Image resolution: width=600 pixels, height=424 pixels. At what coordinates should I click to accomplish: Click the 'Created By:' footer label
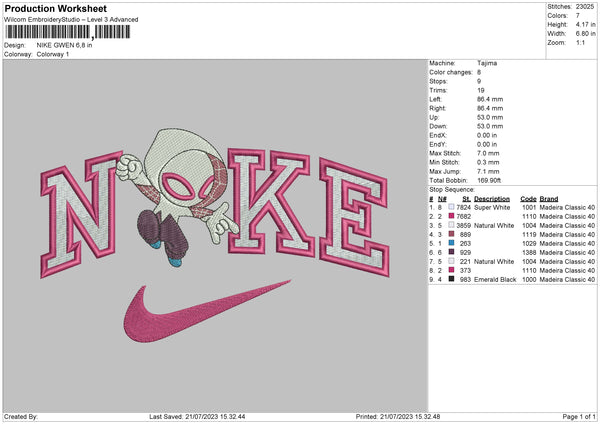pos(21,416)
